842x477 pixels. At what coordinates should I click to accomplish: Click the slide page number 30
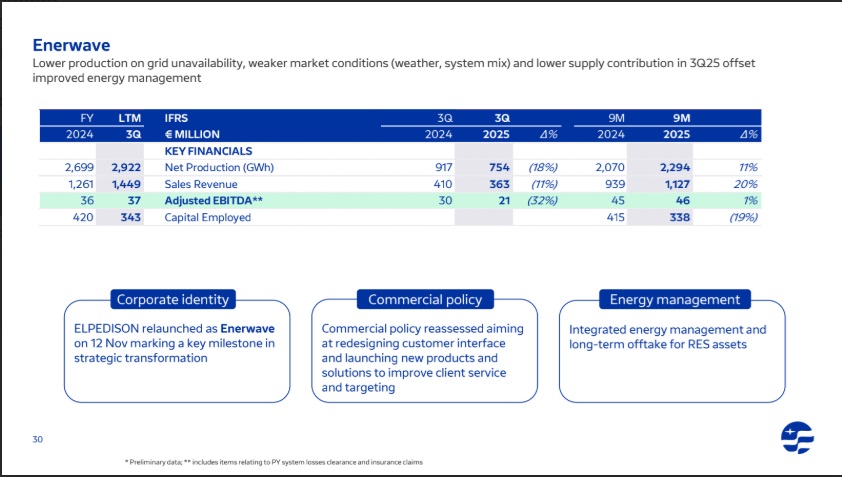pos(37,438)
